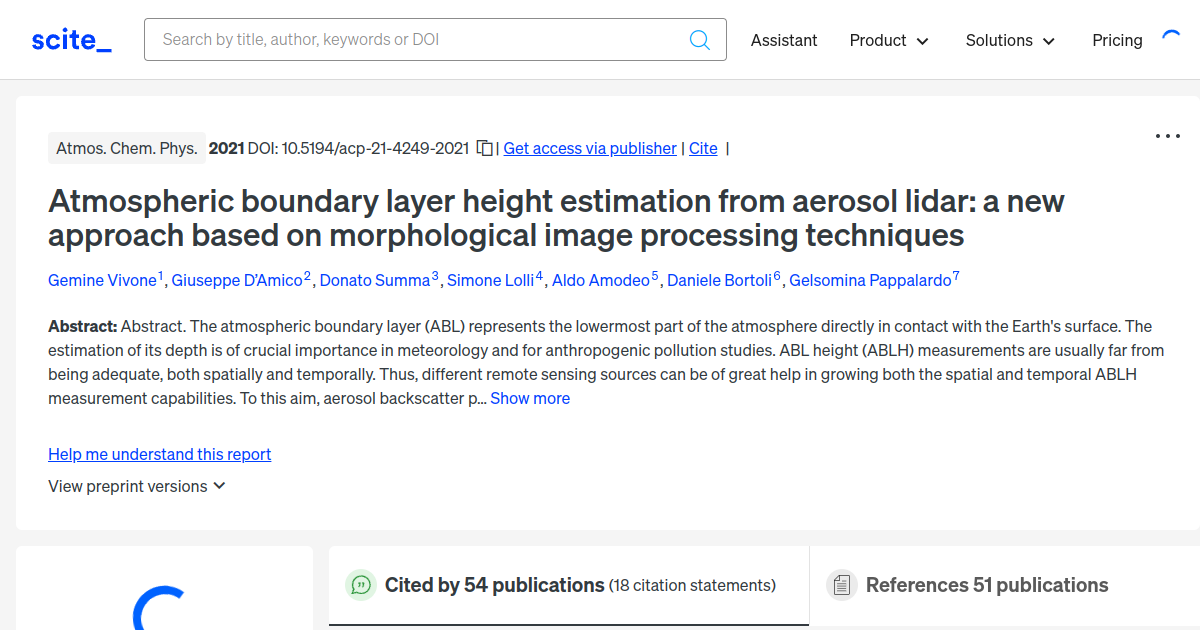
Task: Expand the Product dropdown
Action: (x=888, y=40)
